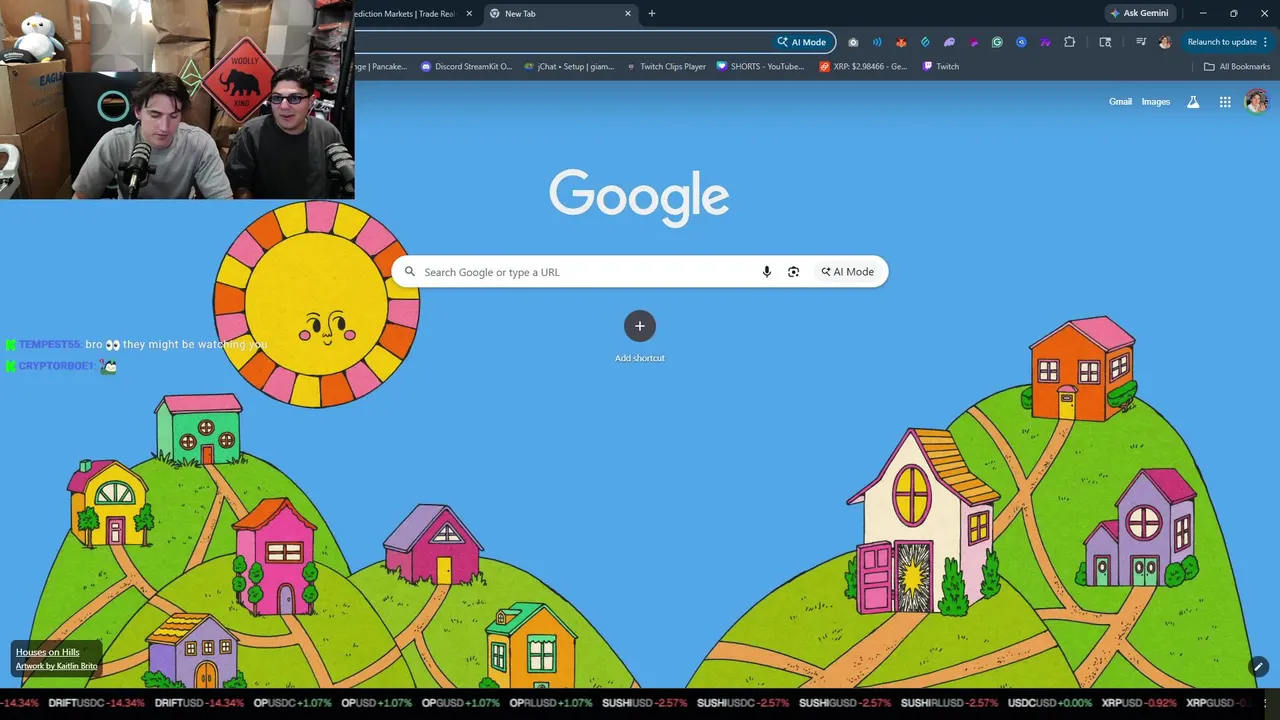Click the chat username TEMPEST55
The height and width of the screenshot is (720, 1280).
(x=50, y=345)
